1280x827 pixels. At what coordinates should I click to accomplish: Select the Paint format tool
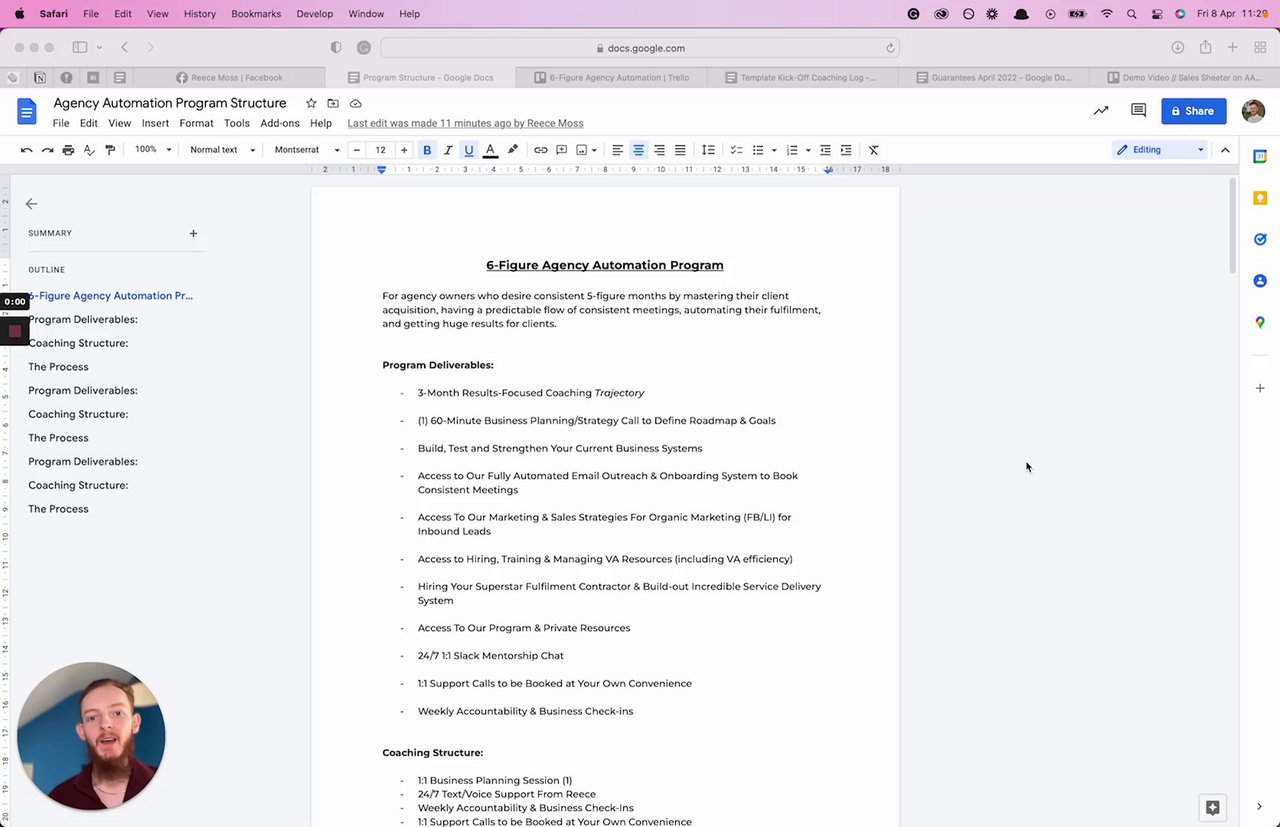pos(110,150)
